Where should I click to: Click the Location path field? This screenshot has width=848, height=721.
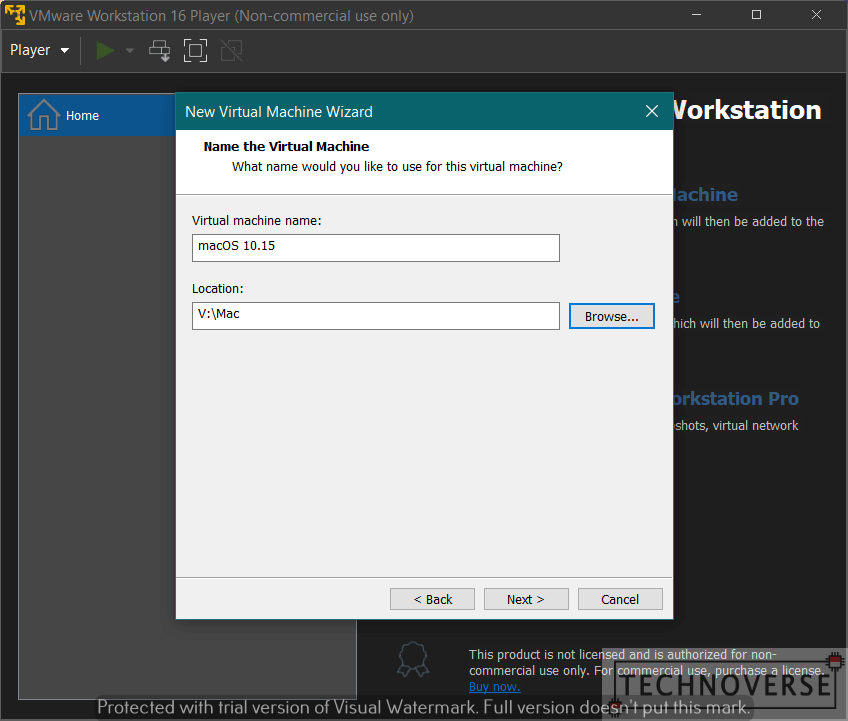tap(376, 316)
